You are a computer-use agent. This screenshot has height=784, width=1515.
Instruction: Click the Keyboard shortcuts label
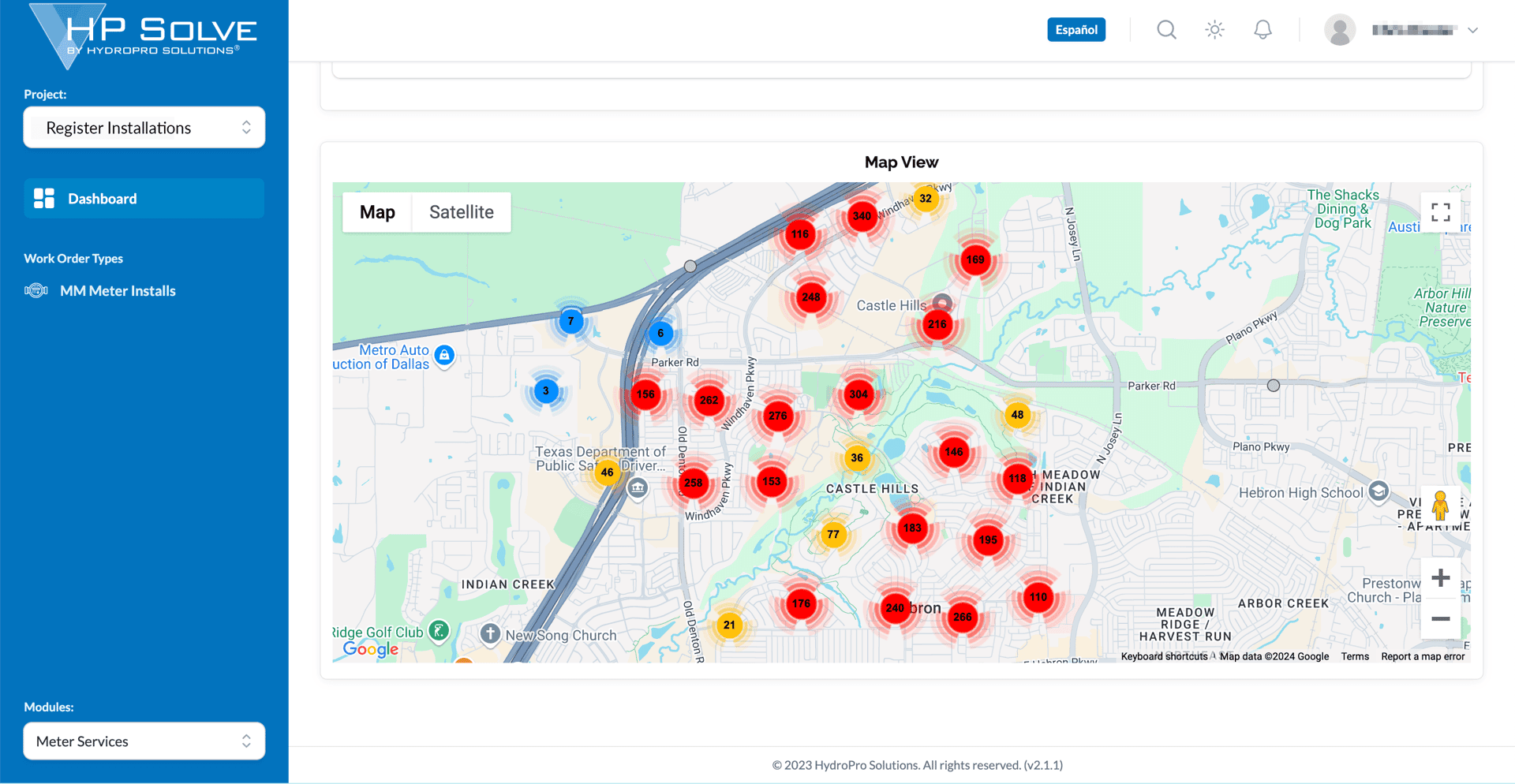1163,656
